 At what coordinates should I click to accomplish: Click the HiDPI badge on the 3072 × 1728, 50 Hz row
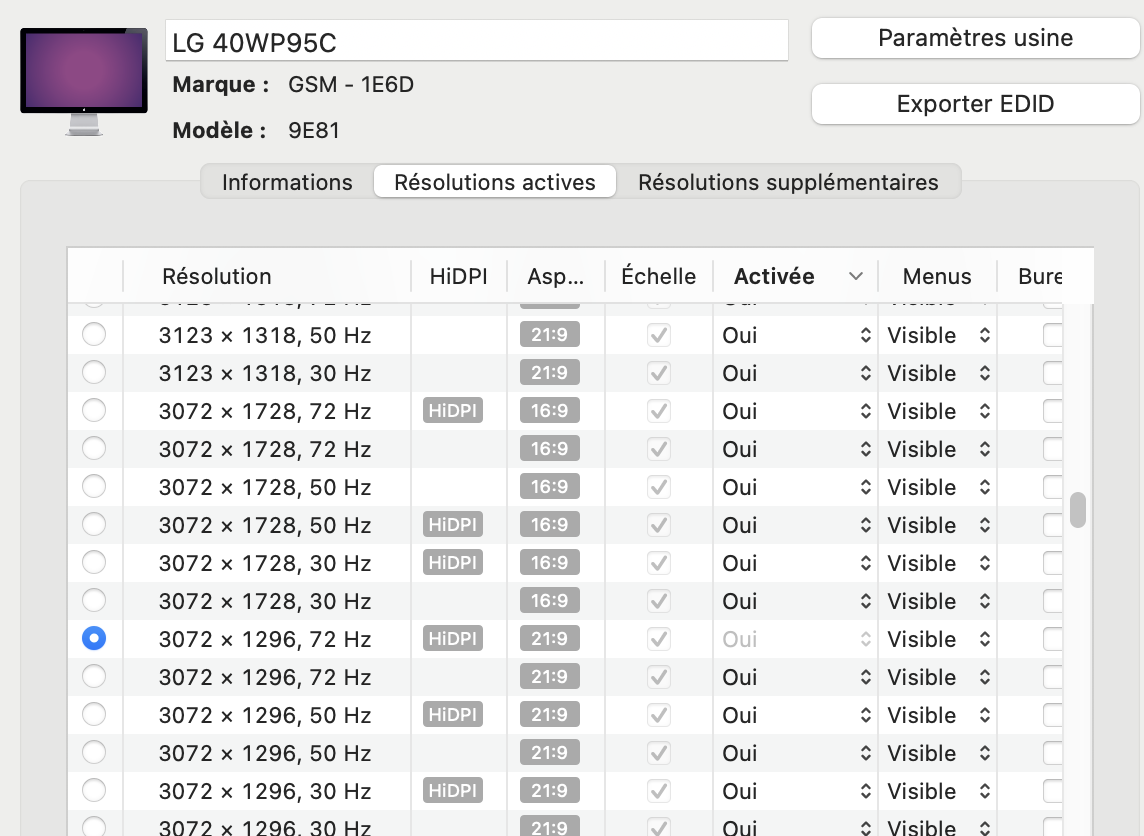pos(452,525)
